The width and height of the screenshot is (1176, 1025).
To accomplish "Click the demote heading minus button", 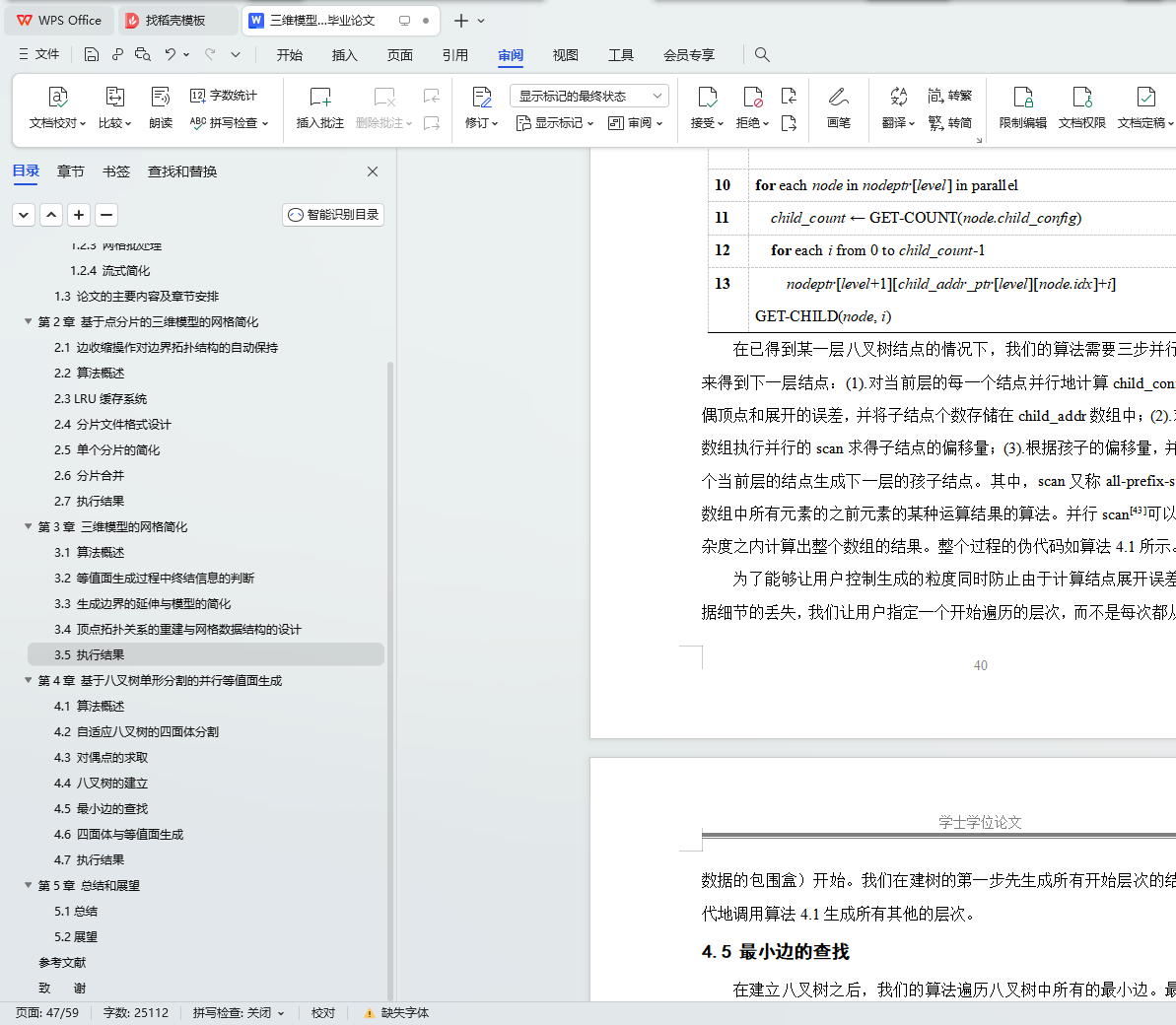I will point(106,215).
